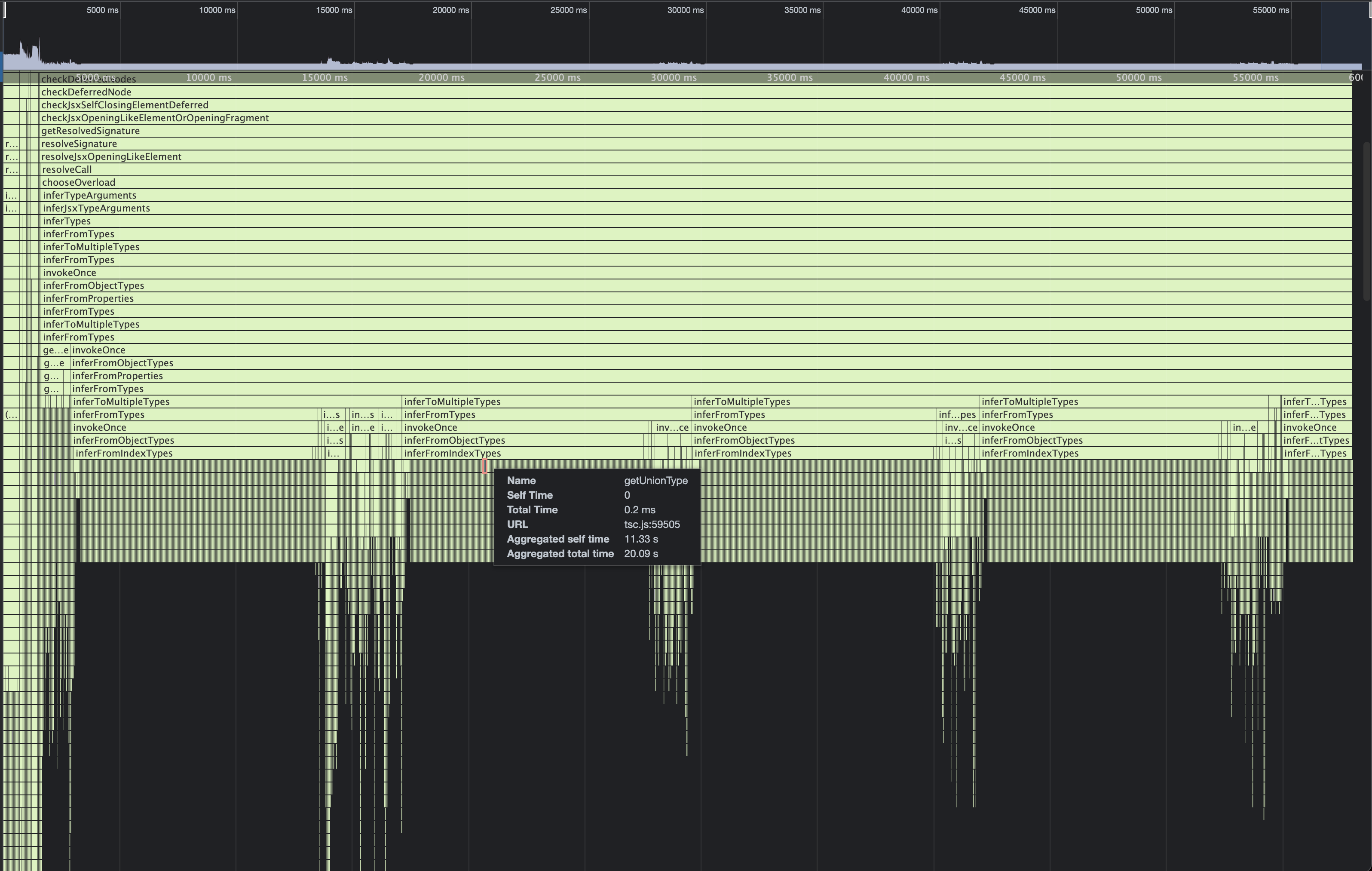Click the checkDeferredNode flame bar
1372x871 pixels.
[86, 92]
